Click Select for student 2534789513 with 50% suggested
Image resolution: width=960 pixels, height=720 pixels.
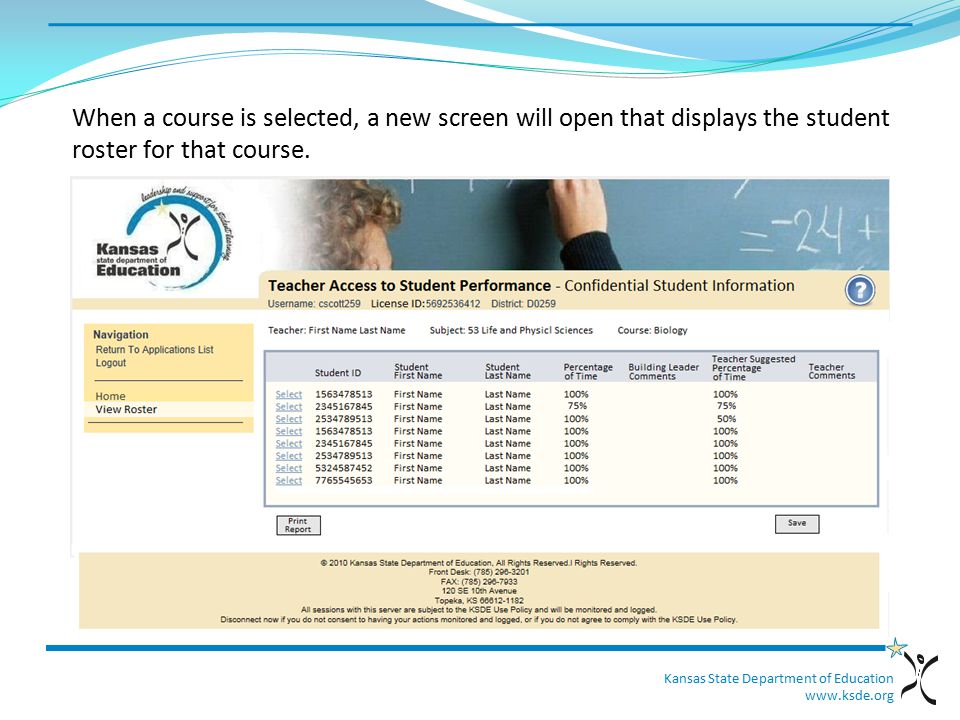tap(288, 419)
